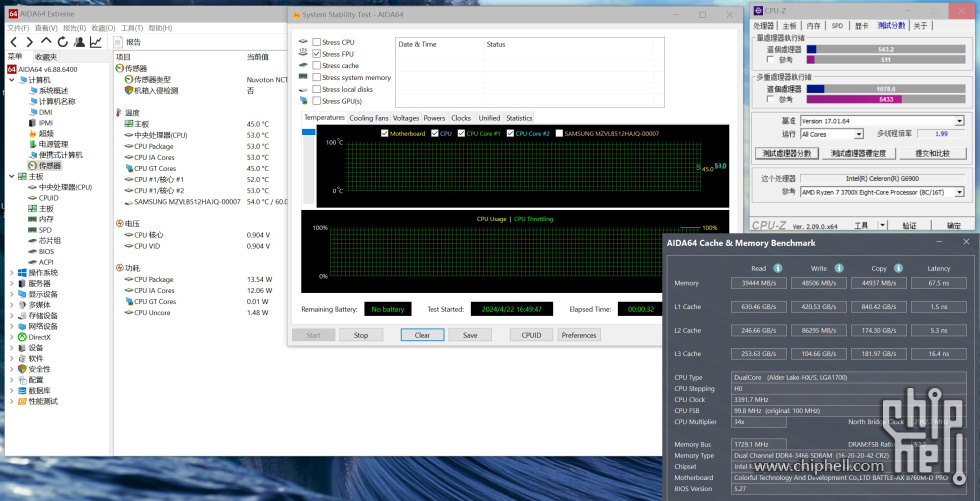Switch to the Voltages tab
Viewport: 980px width, 501px height.
pos(406,117)
